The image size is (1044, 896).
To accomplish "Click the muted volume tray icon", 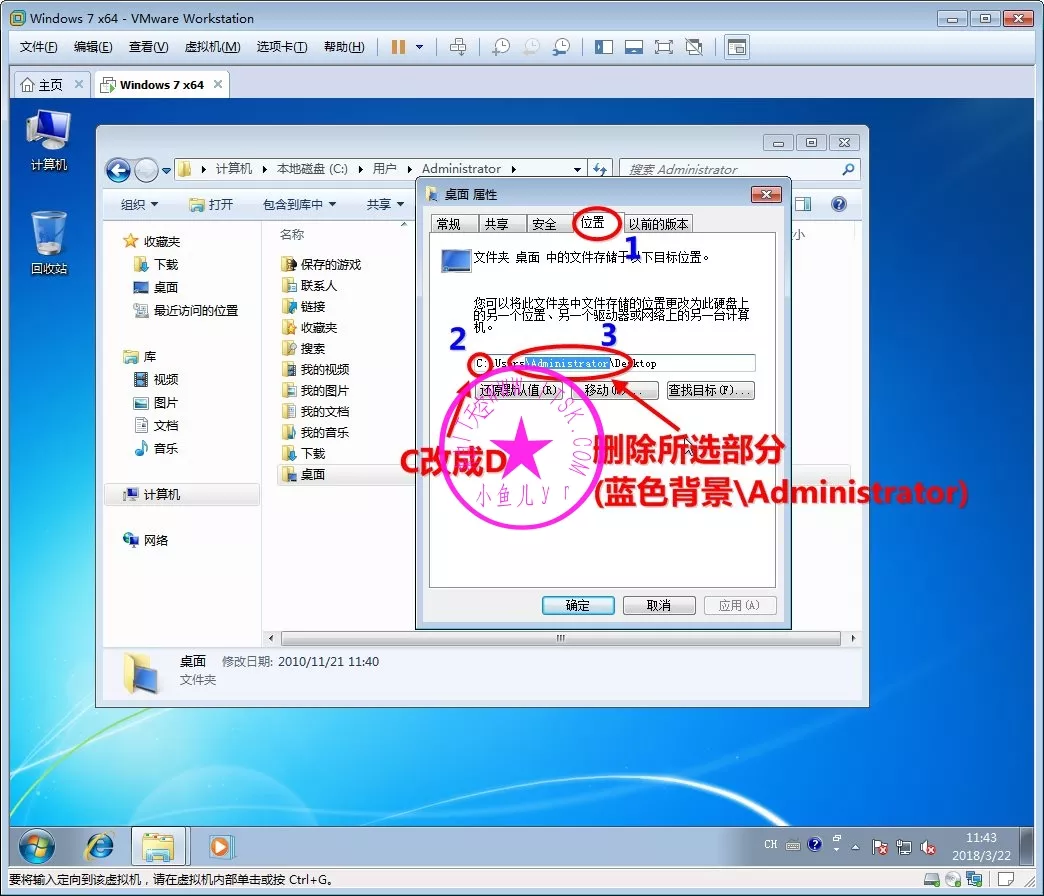I will (x=928, y=847).
